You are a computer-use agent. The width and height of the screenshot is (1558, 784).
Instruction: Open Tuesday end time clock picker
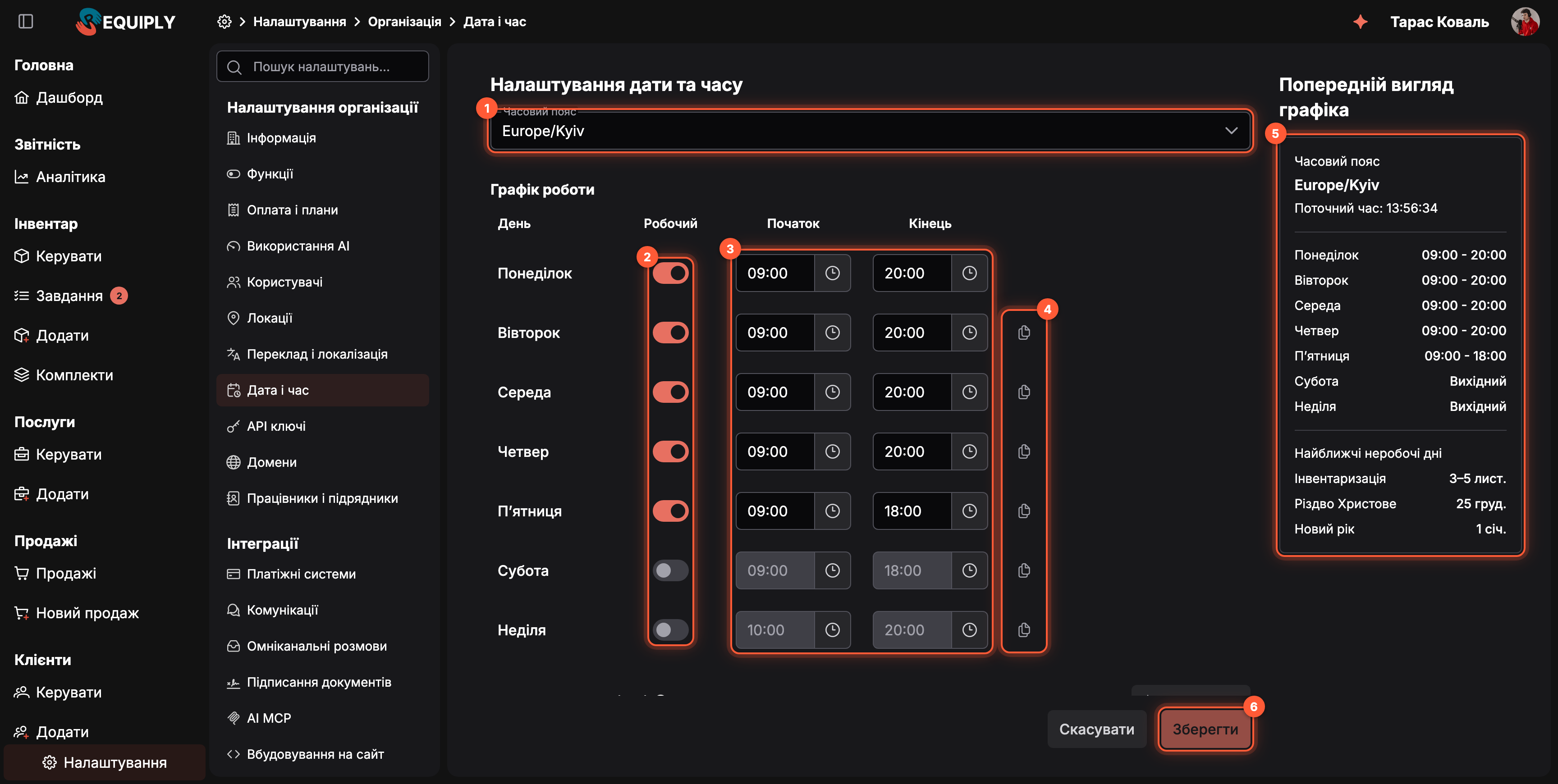970,333
